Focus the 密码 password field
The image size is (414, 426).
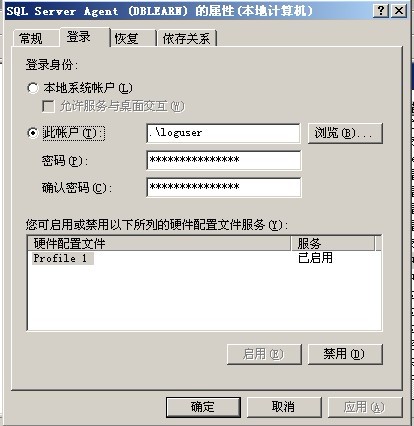tap(223, 160)
